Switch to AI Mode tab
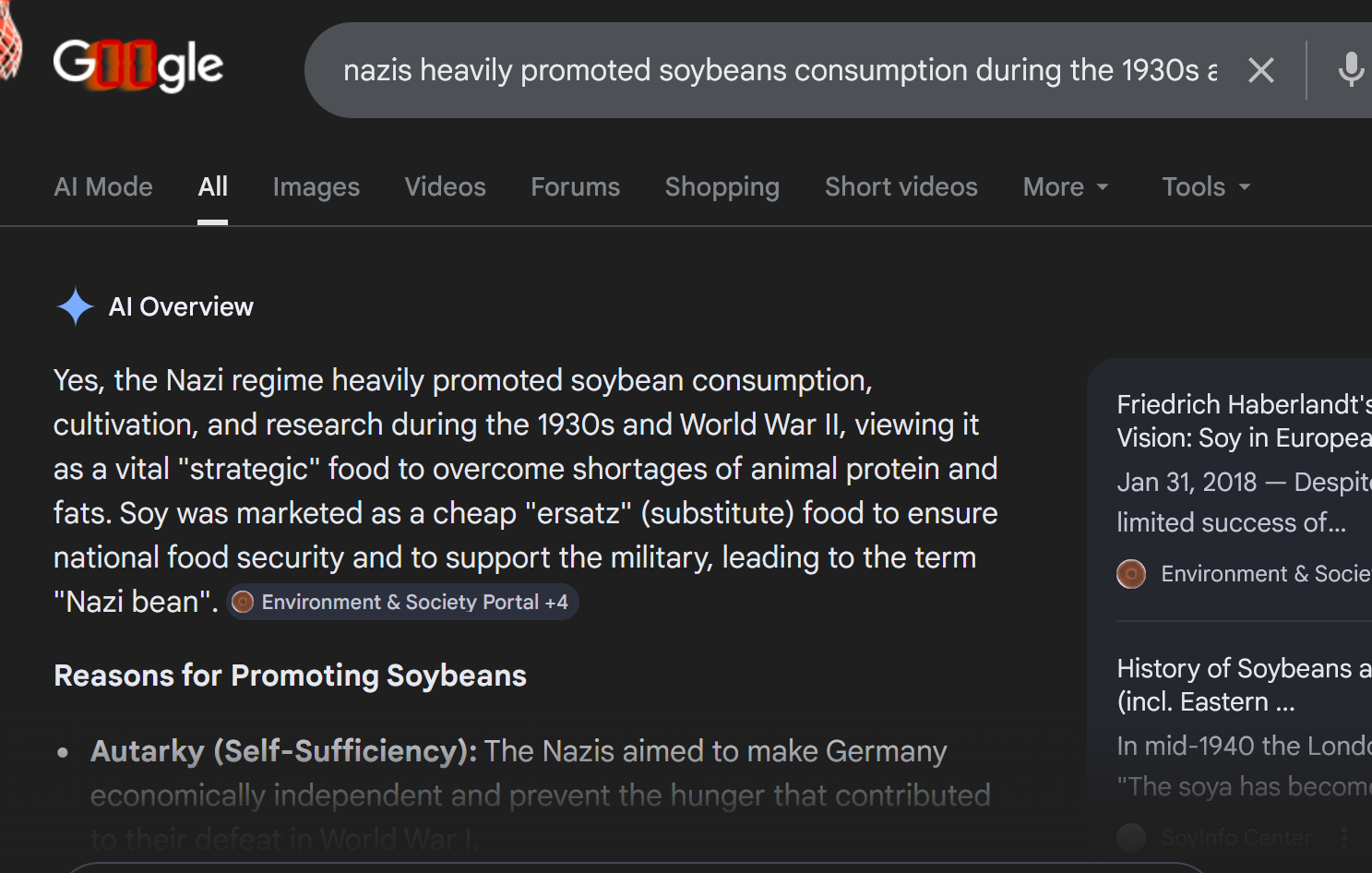Viewport: 1372px width, 873px height. [x=103, y=187]
